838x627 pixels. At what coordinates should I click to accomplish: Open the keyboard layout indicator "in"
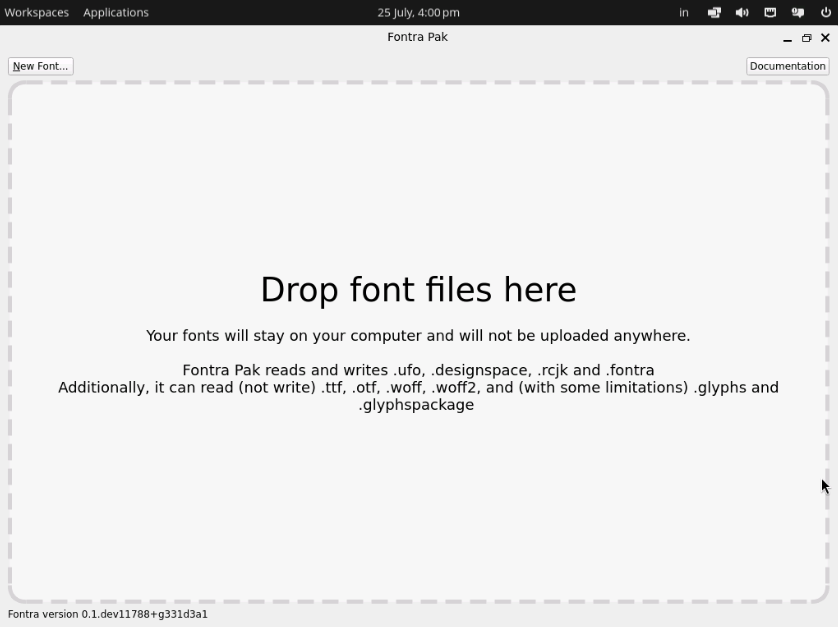684,12
